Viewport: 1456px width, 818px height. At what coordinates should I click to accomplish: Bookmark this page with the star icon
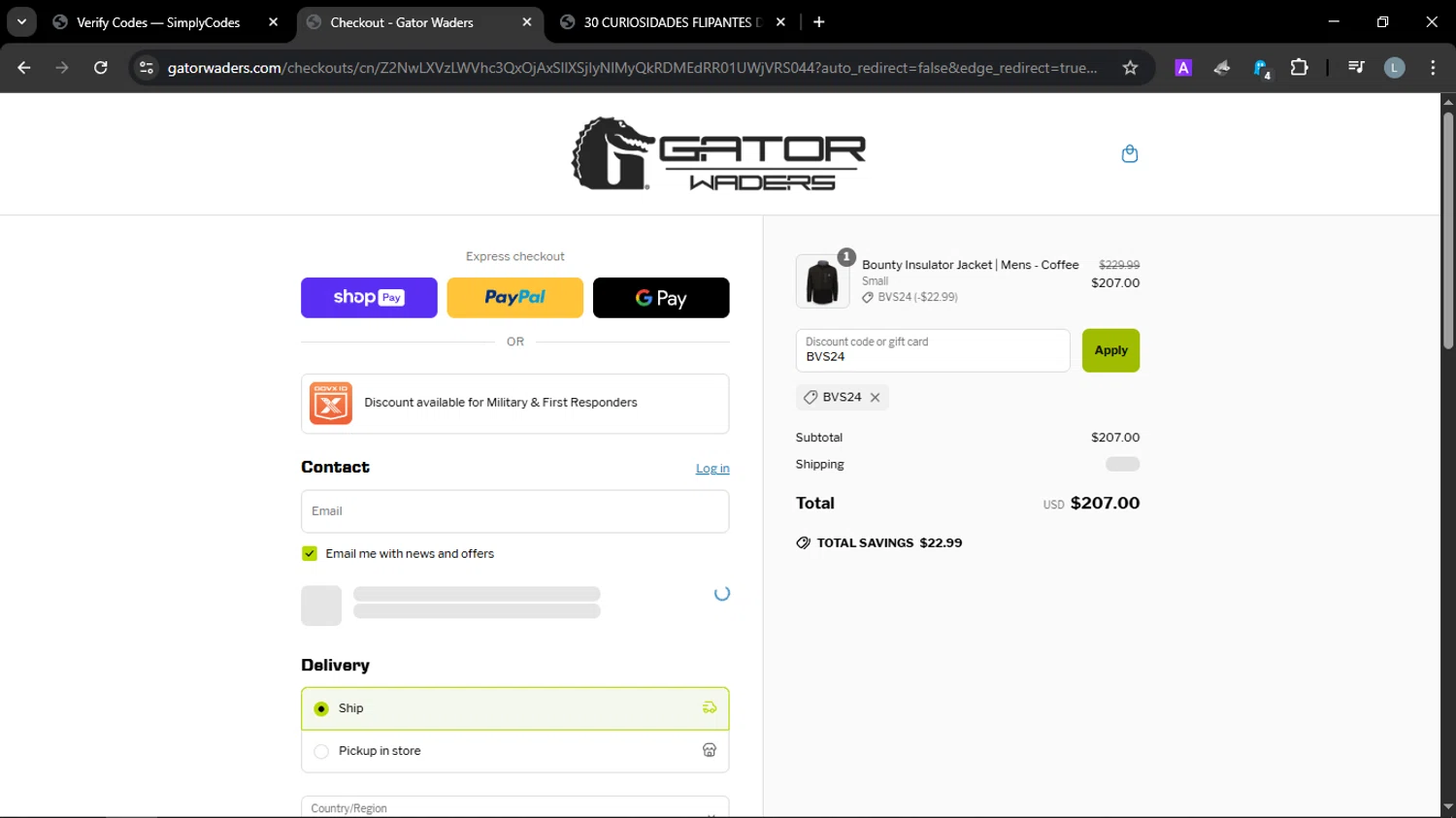click(x=1130, y=67)
